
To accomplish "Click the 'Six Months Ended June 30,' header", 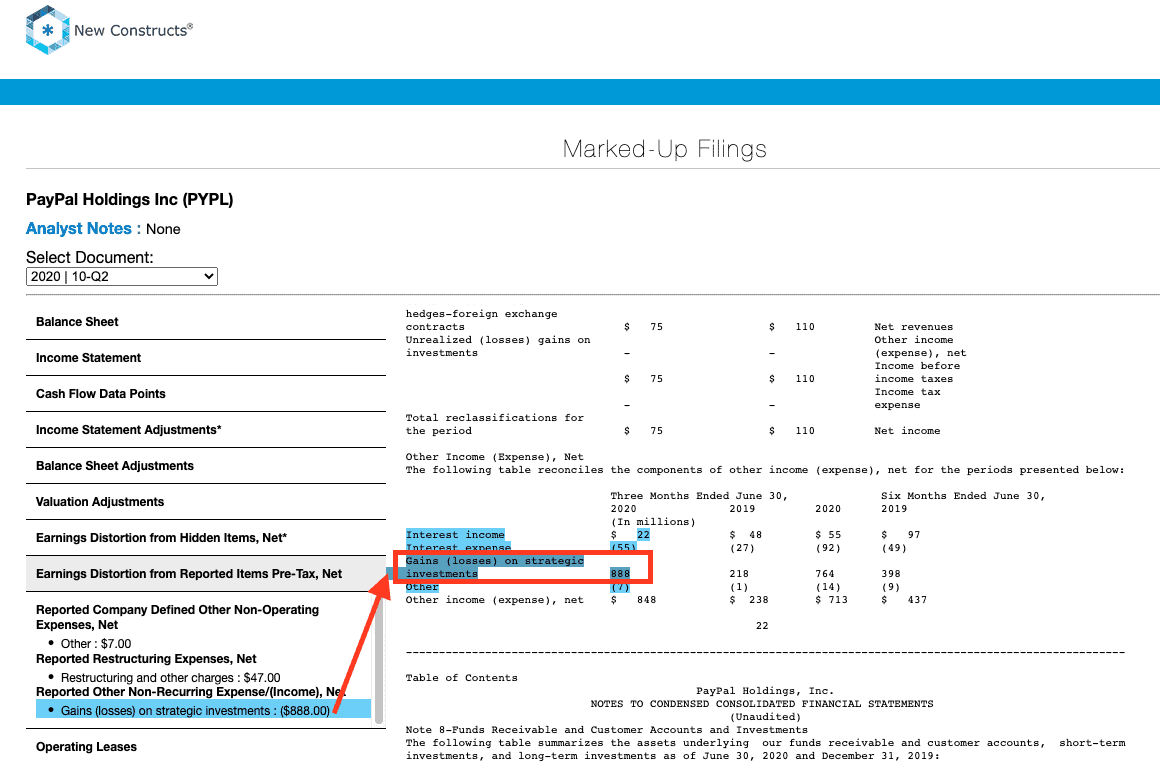I will [963, 496].
